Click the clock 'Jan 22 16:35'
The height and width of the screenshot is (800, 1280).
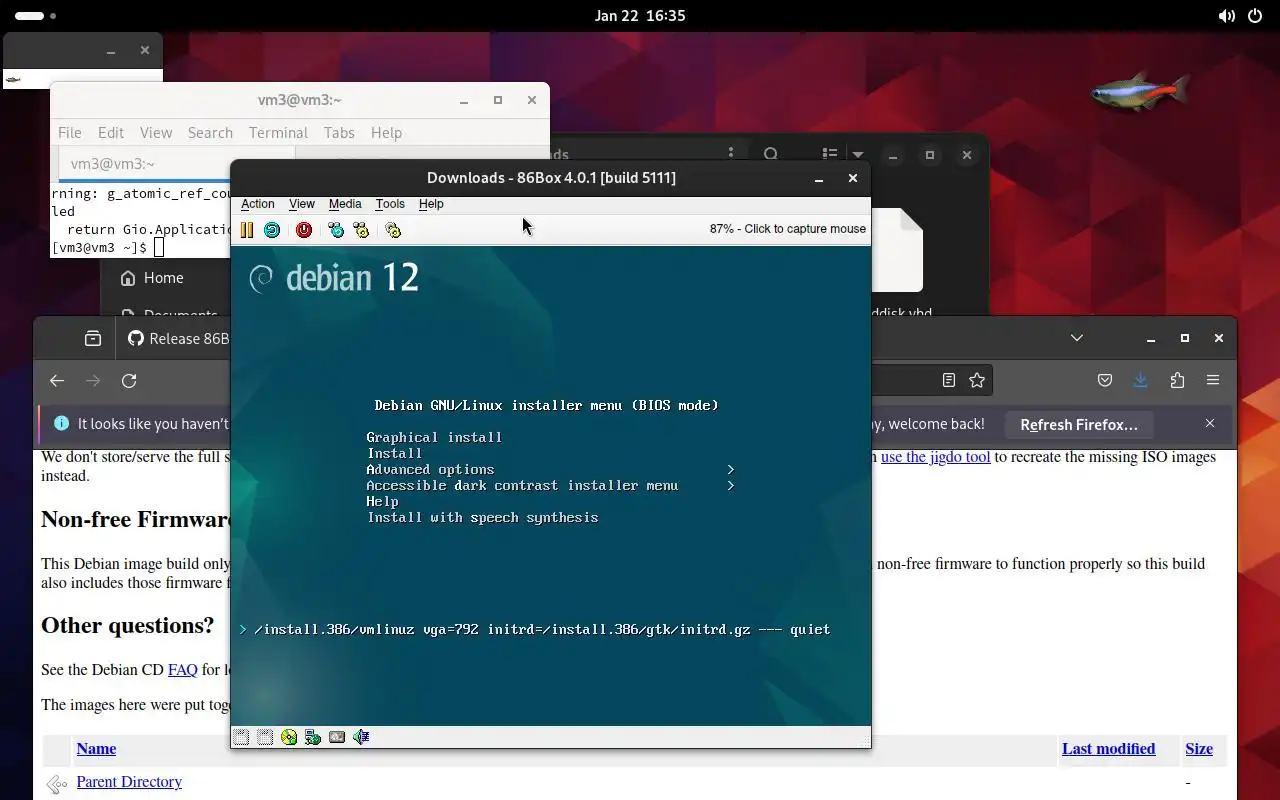[x=640, y=16]
